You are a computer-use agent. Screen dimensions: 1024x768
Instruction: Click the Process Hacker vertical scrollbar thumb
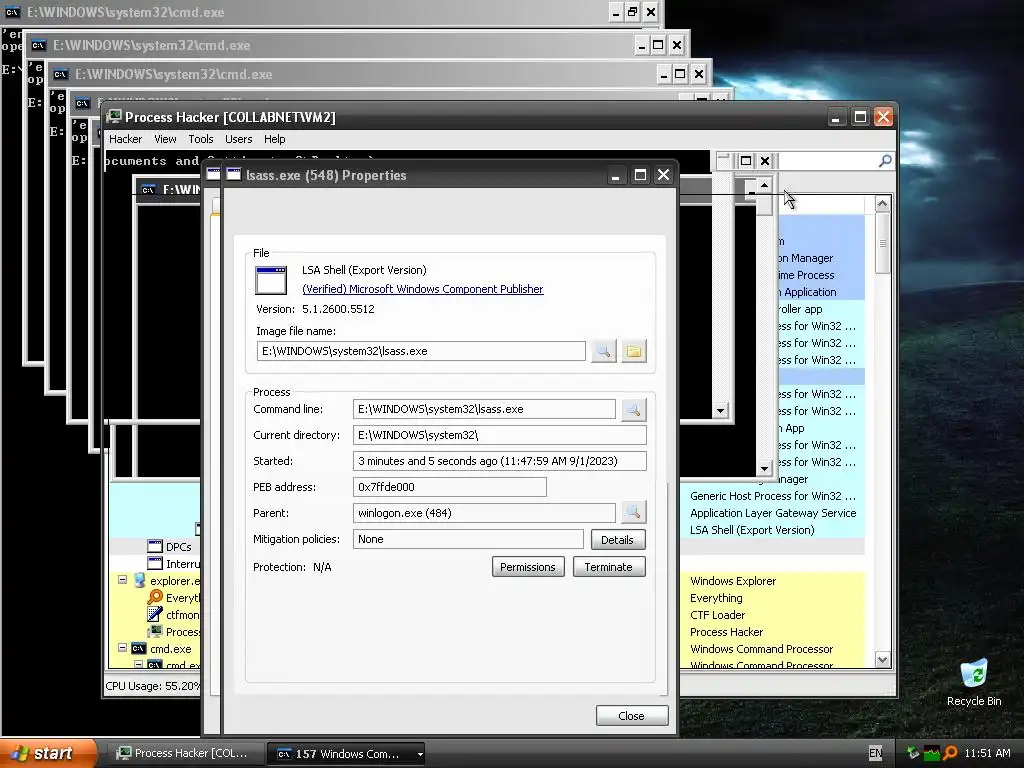pos(882,244)
